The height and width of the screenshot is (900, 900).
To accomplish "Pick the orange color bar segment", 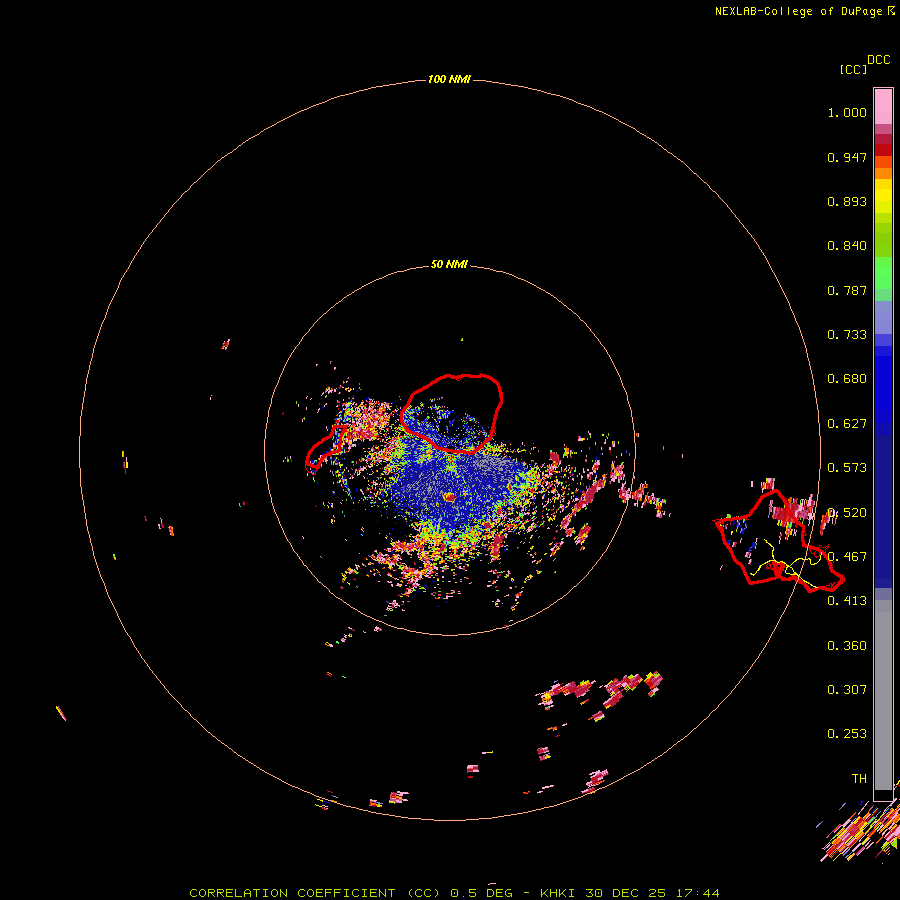I will [x=883, y=173].
